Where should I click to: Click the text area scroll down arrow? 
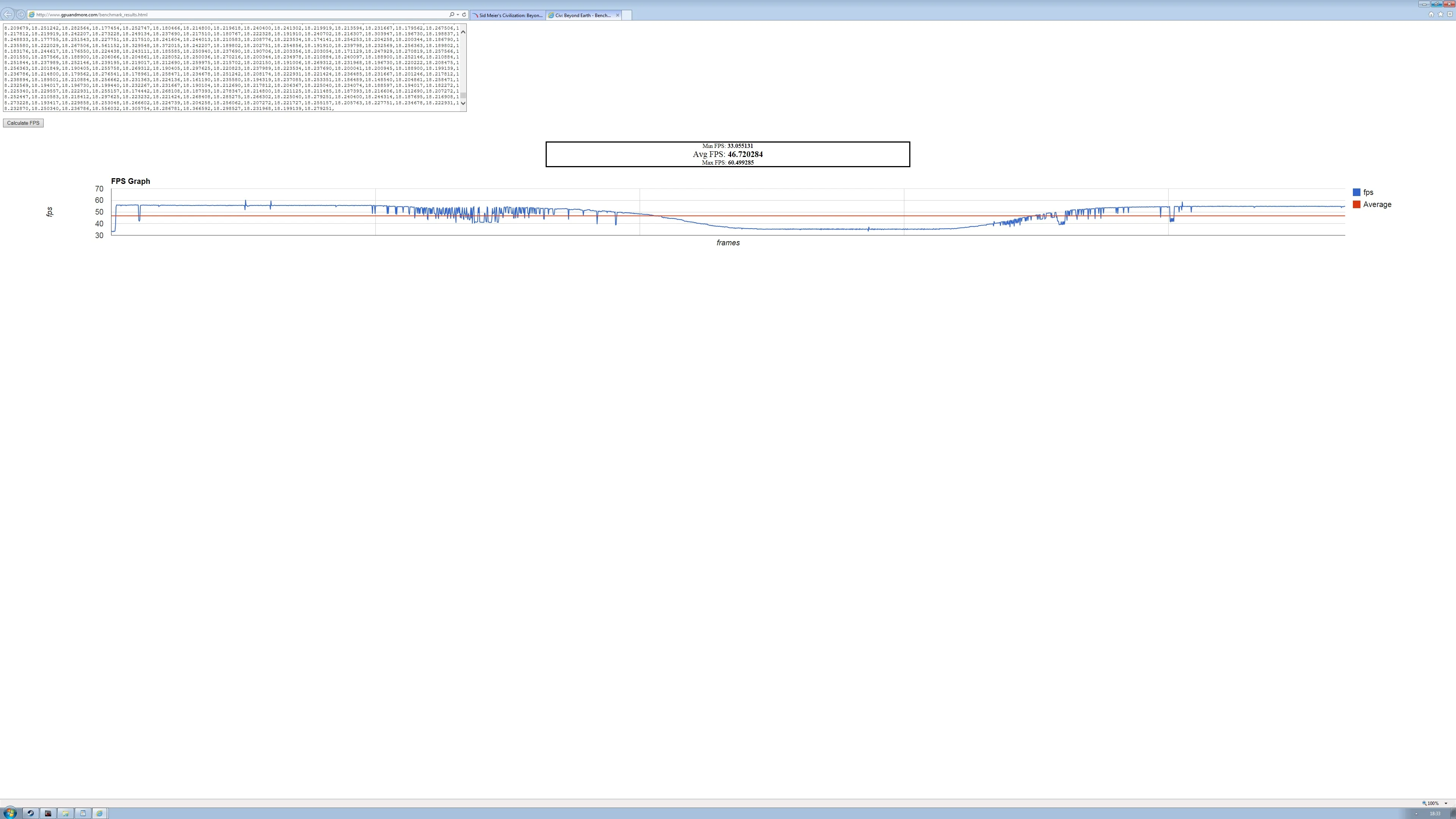coord(463,103)
